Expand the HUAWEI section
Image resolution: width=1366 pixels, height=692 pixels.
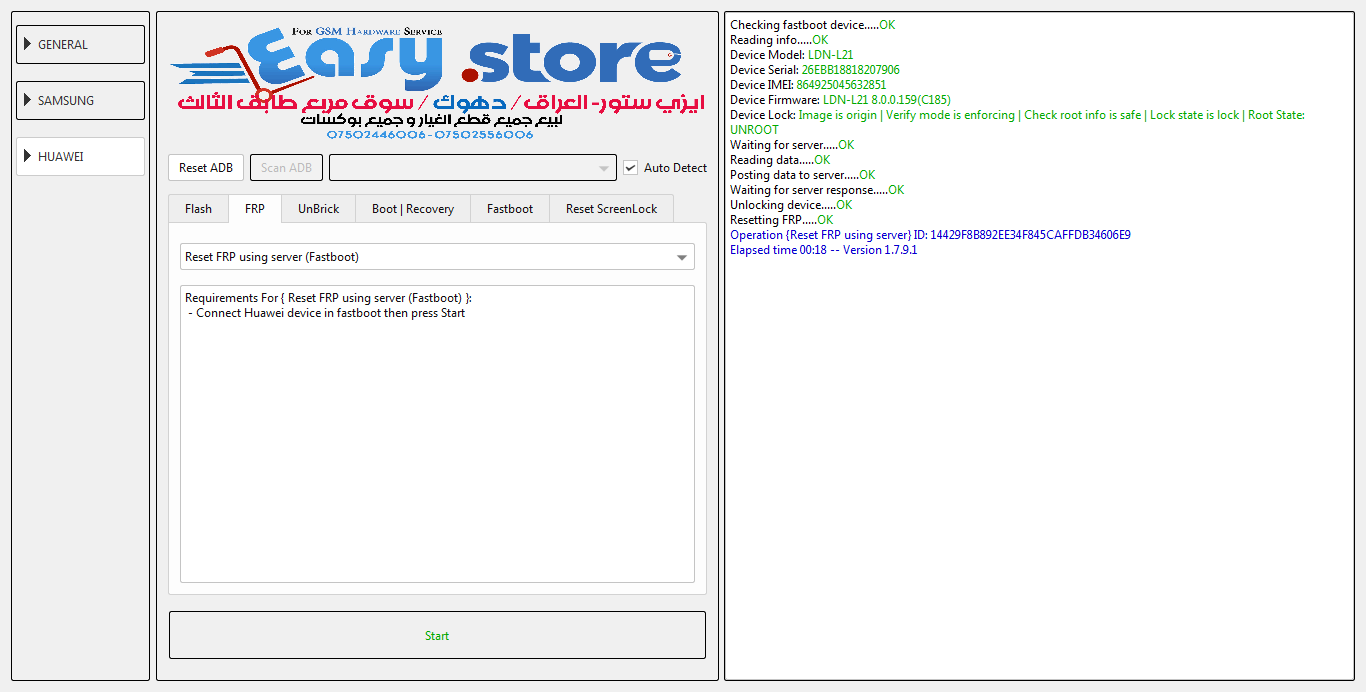pos(80,157)
